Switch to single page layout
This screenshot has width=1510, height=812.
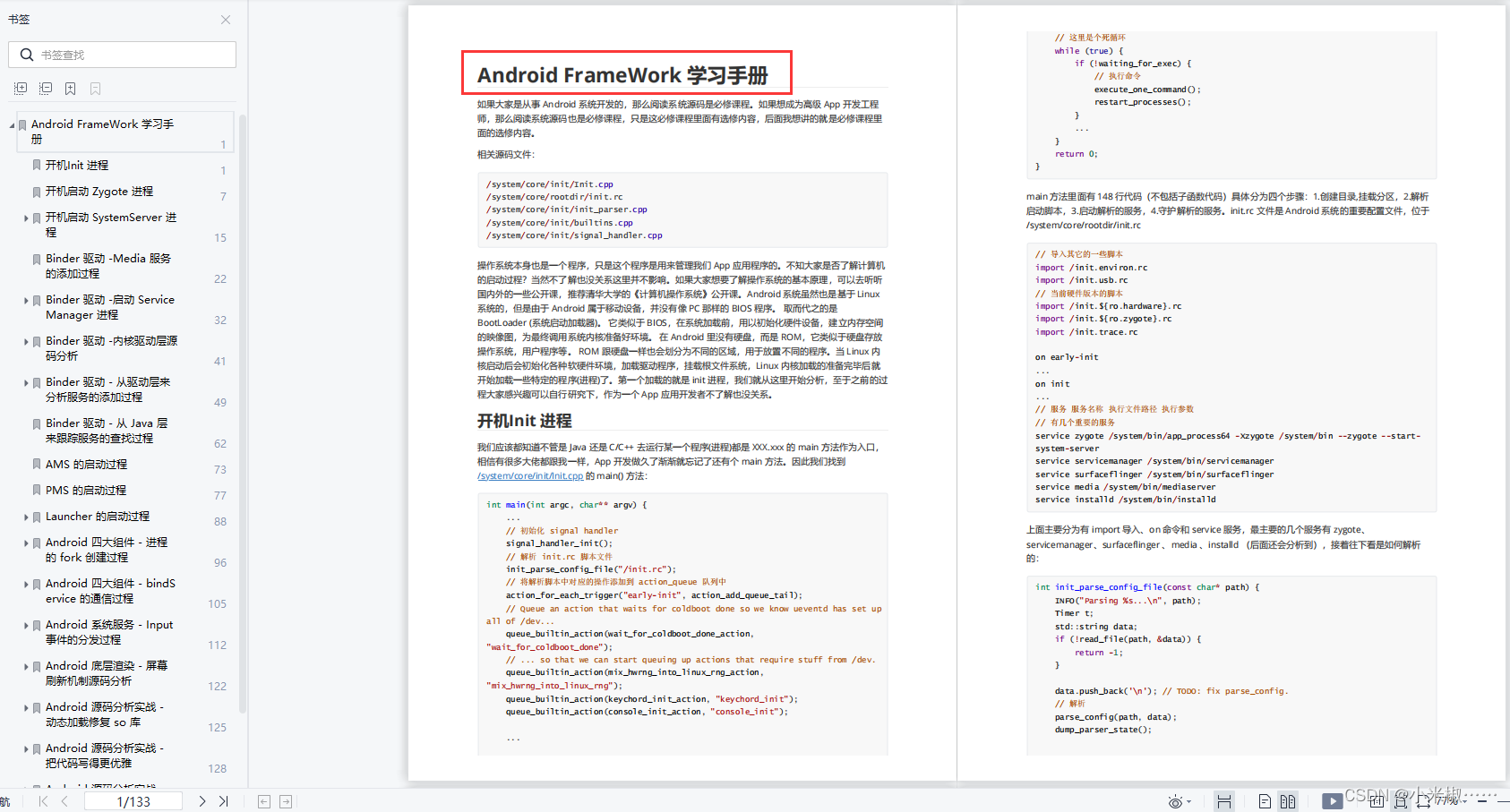click(1265, 801)
